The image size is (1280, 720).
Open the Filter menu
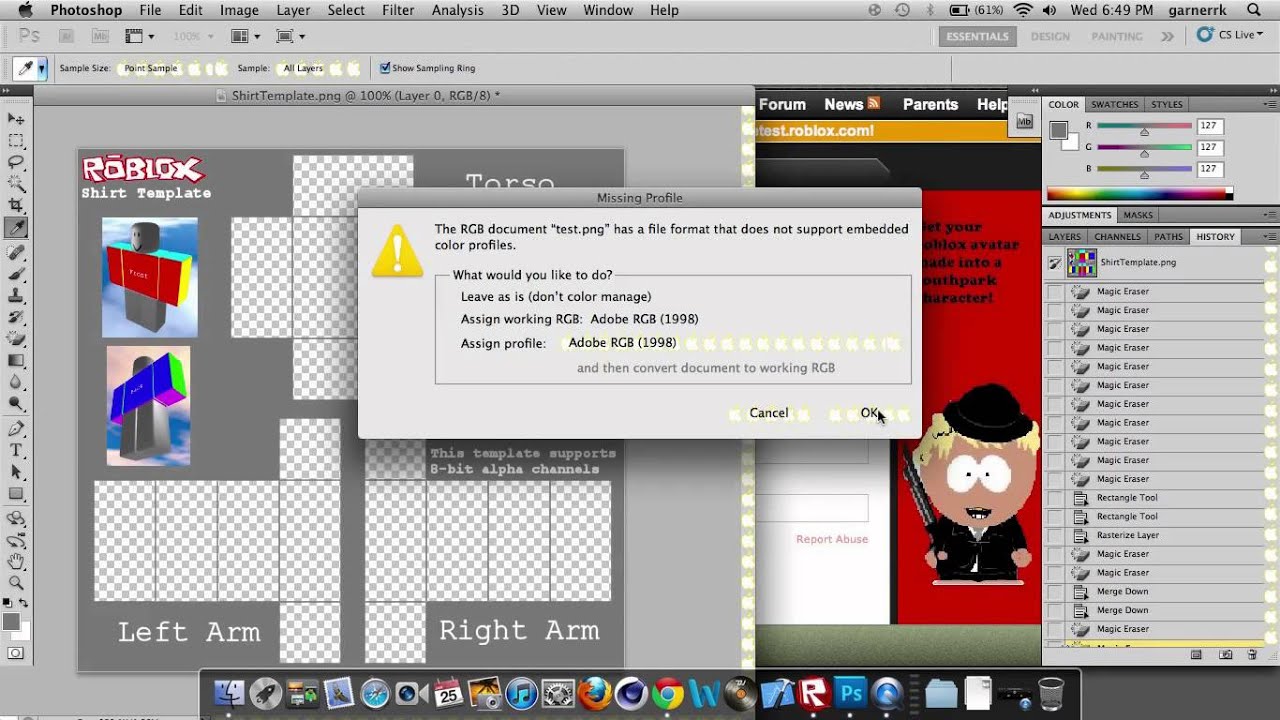pos(398,10)
